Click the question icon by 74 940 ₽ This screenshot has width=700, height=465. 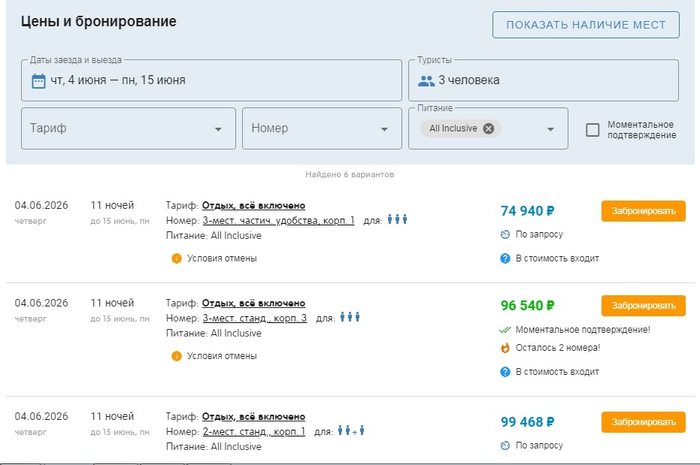tap(505, 258)
